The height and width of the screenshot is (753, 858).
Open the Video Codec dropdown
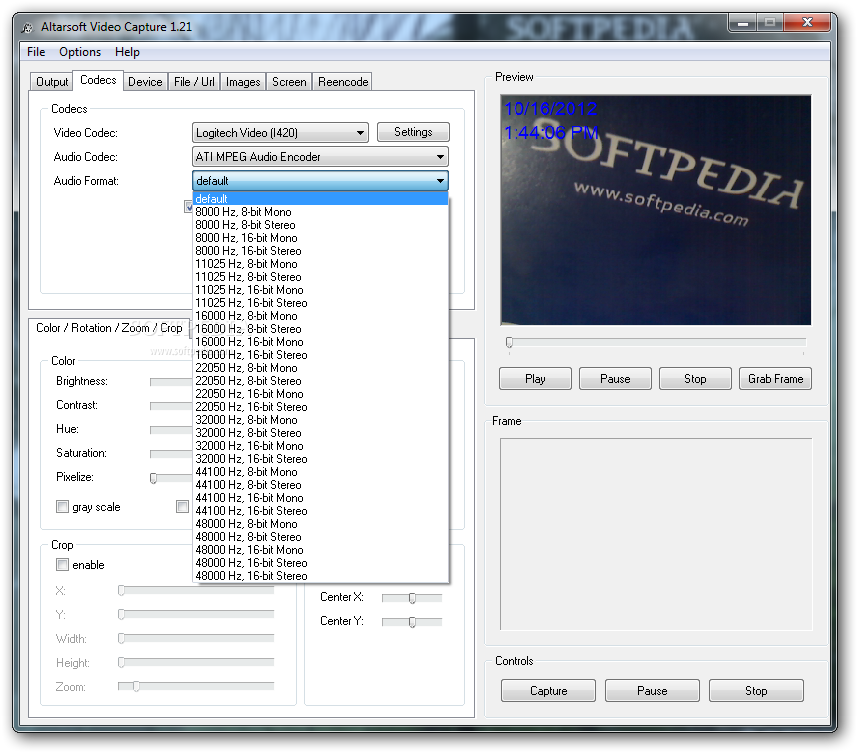tap(280, 132)
